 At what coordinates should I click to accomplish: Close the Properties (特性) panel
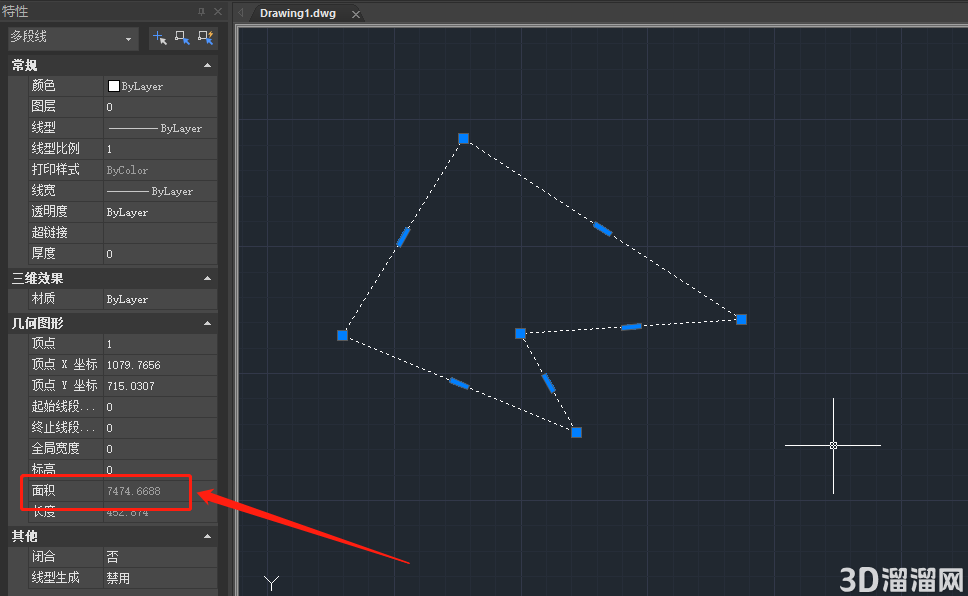pos(218,12)
